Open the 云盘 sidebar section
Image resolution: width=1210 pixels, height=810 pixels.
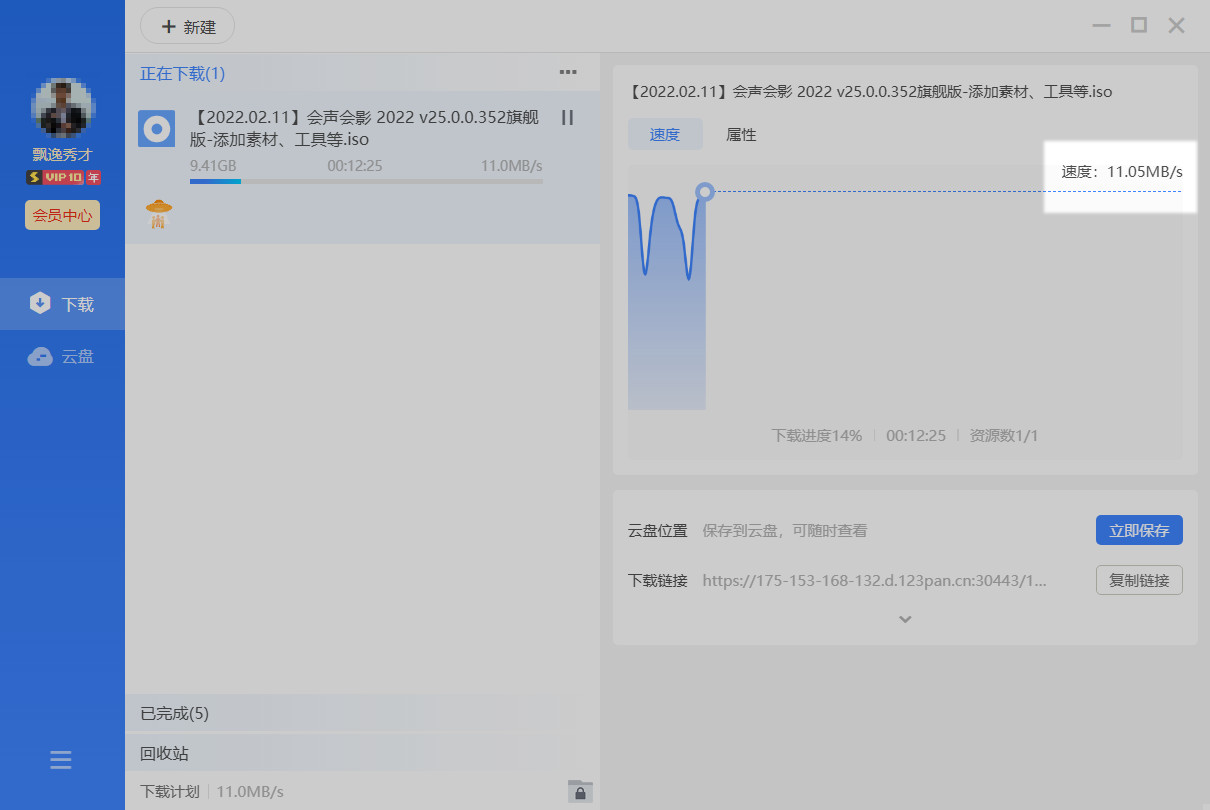(62, 356)
